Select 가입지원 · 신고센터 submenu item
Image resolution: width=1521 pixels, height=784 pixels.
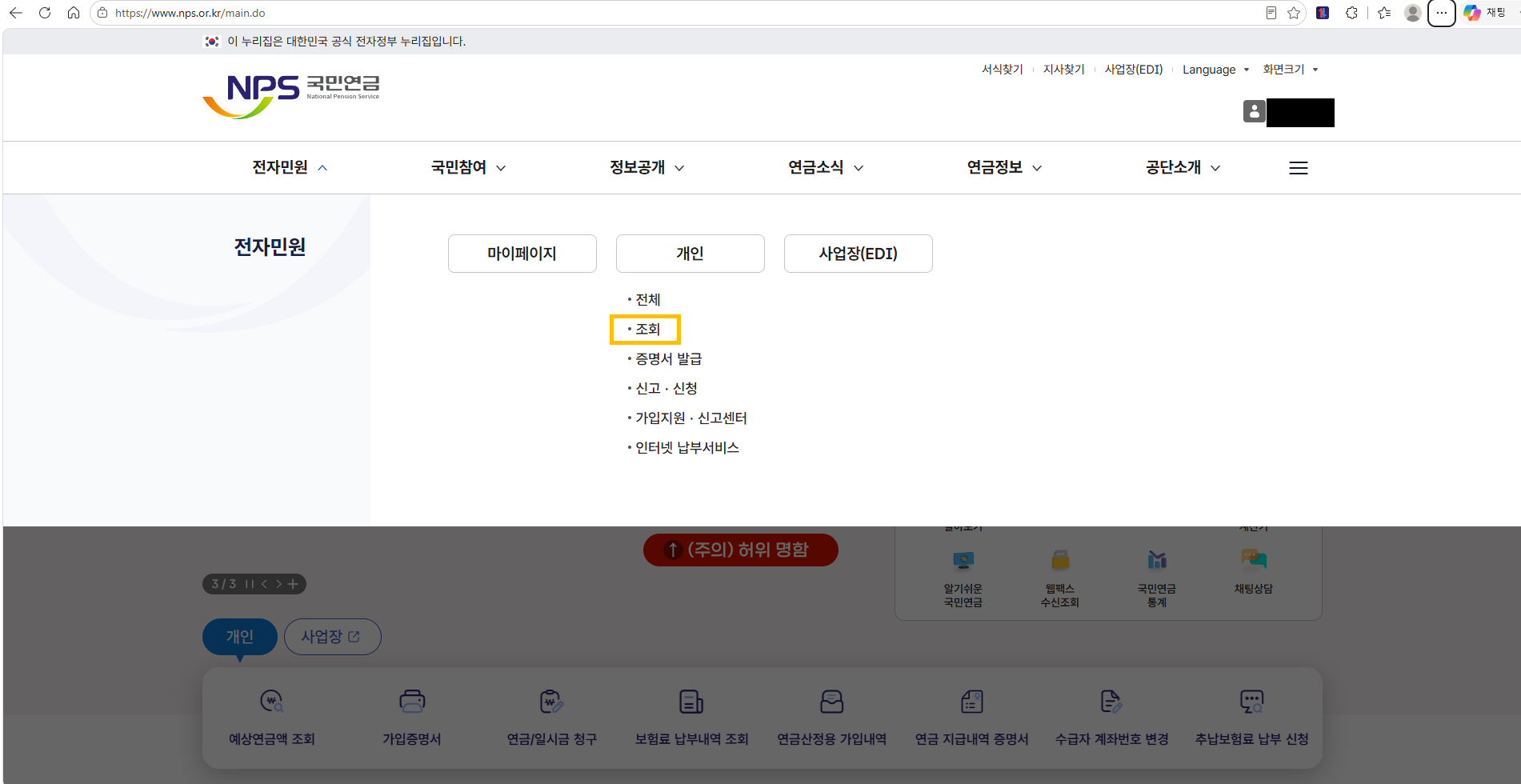(x=690, y=418)
